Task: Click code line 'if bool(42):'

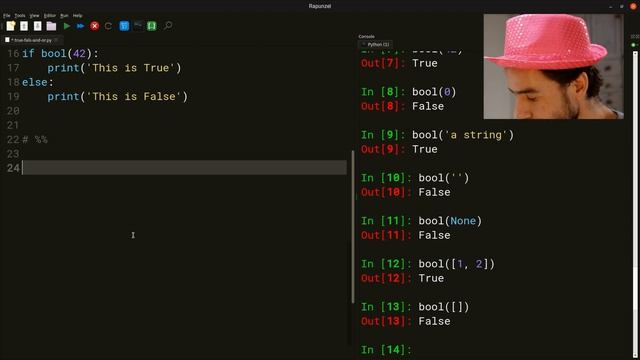Action: click(60, 53)
